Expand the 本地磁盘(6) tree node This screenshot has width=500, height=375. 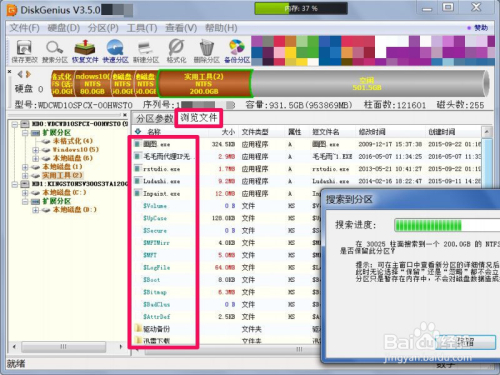pyautogui.click(x=36, y=158)
